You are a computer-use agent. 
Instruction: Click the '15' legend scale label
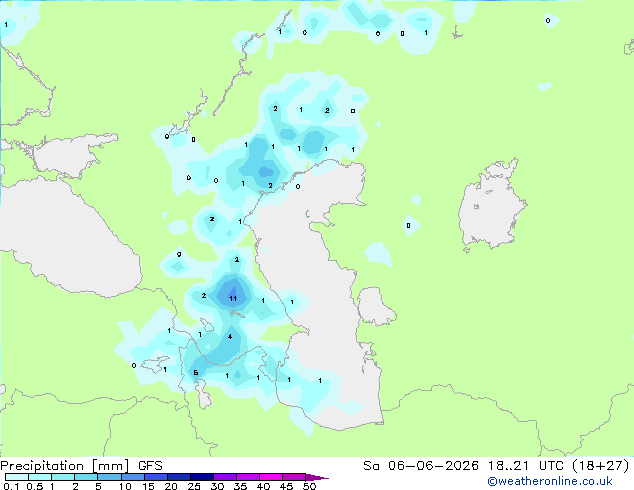[x=148, y=486]
